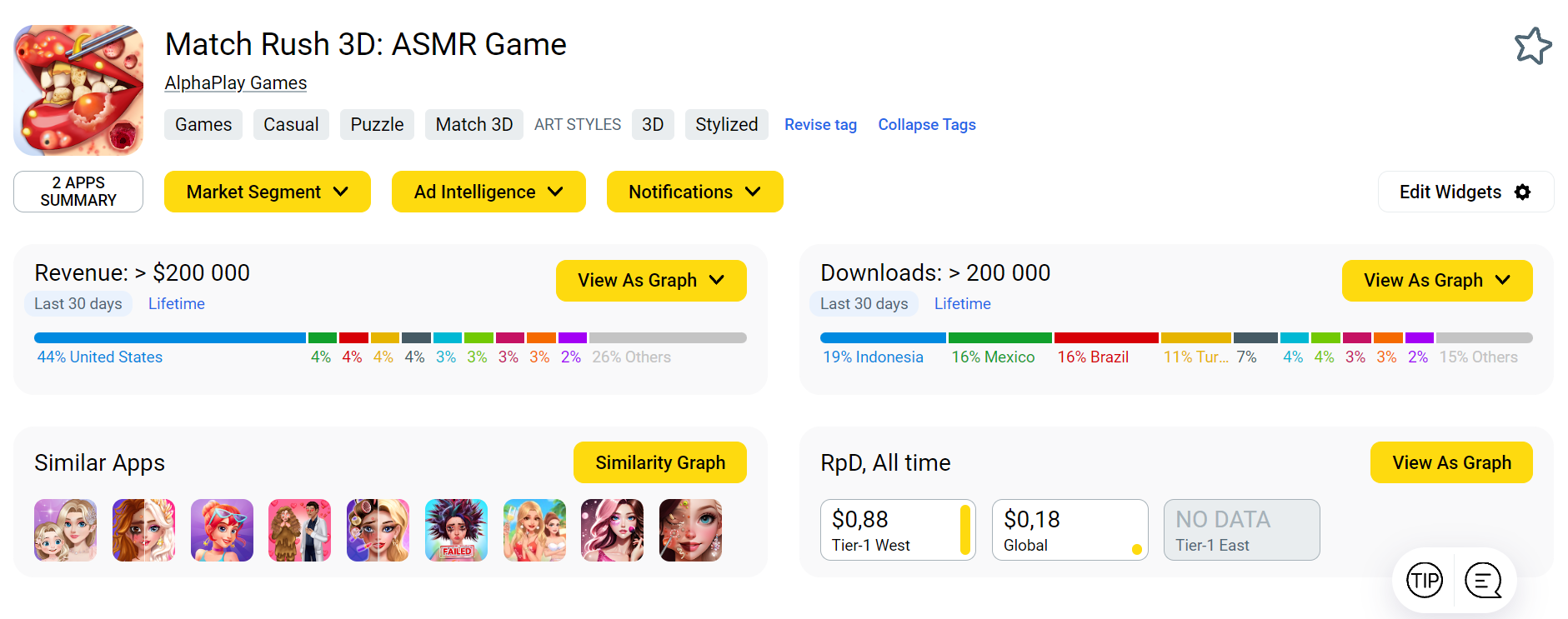Click the AlphaPlay Games publisher link
Image resolution: width=1568 pixels, height=619 pixels.
236,83
